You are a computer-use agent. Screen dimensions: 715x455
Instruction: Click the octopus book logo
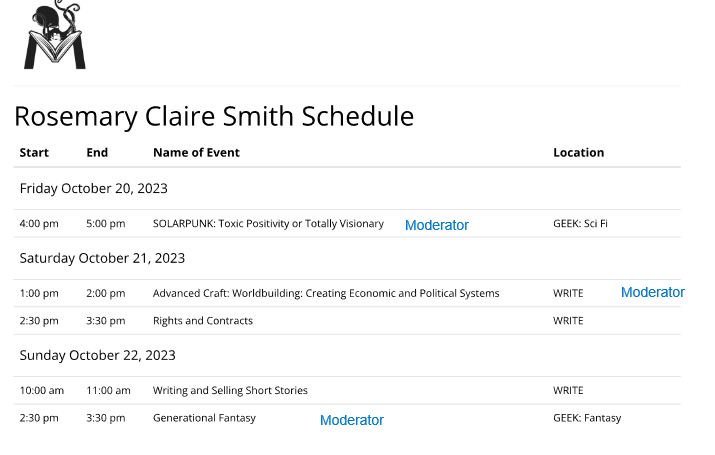click(x=55, y=37)
